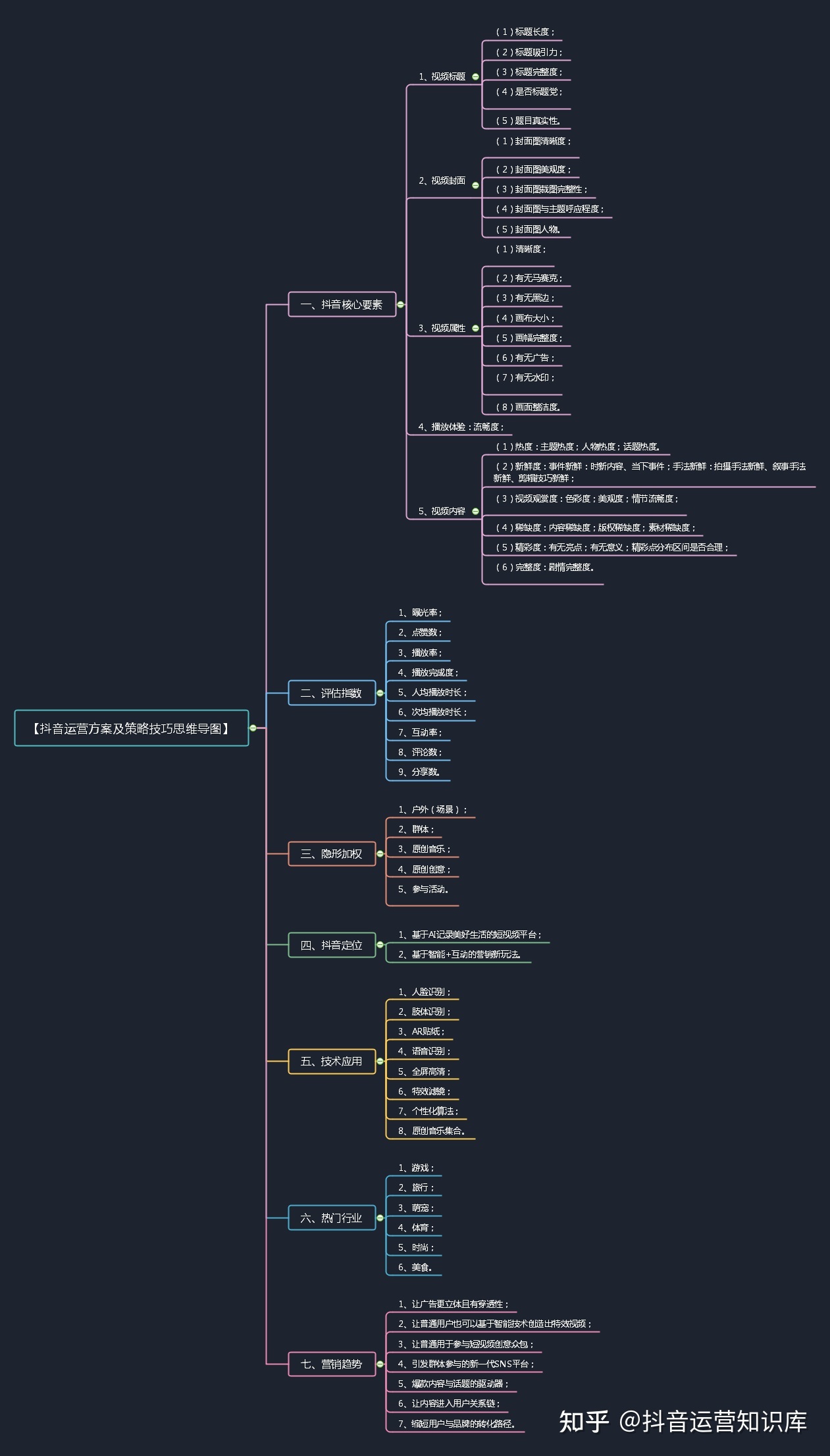
Task: Collapse the 视频属性 subtopic toggle
Action: pos(475,328)
